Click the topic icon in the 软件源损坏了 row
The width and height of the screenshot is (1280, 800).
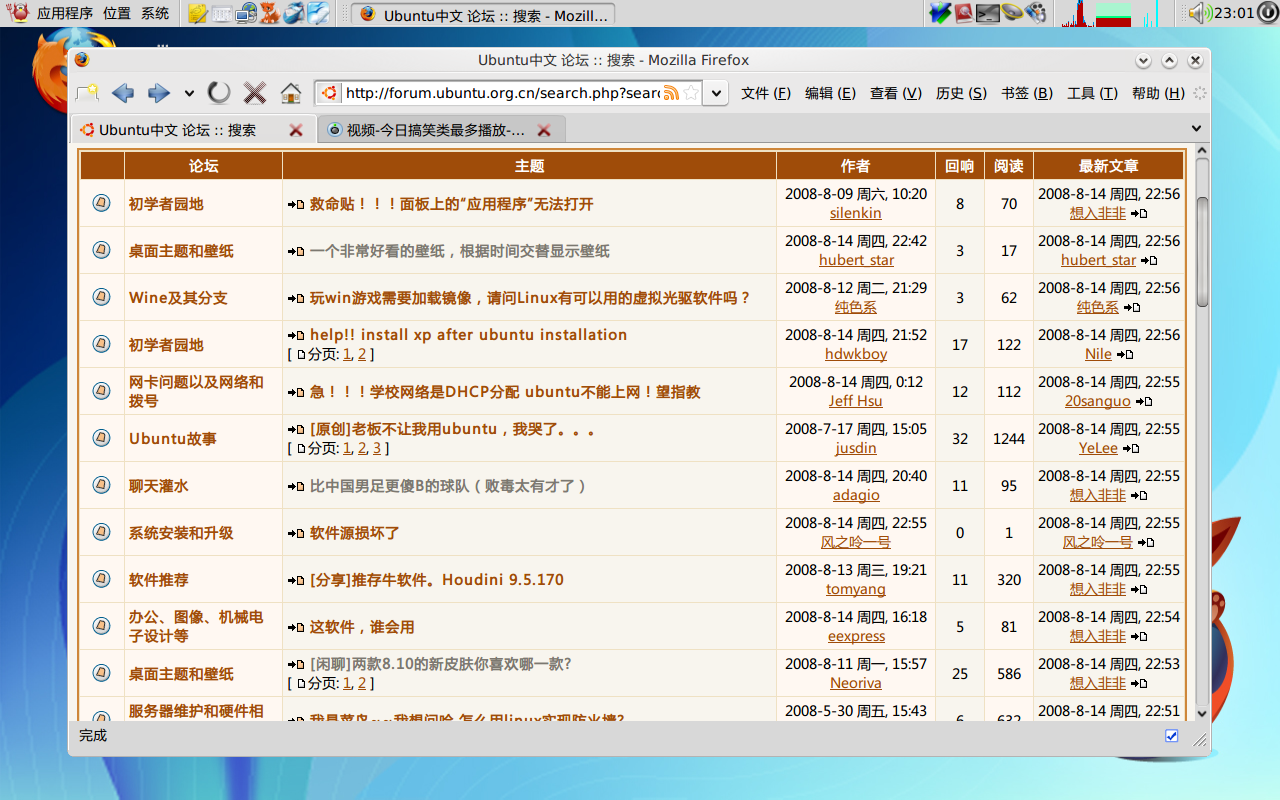[x=101, y=531]
